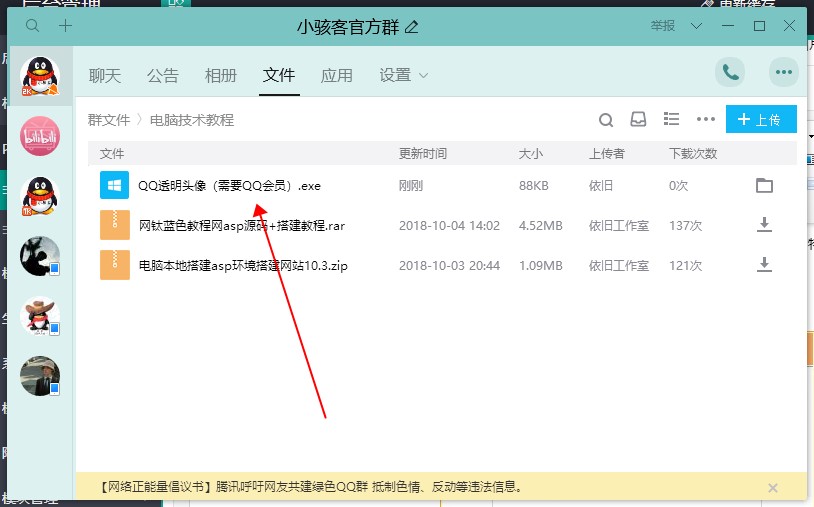Open the man in suit avatar conversation

[39, 376]
